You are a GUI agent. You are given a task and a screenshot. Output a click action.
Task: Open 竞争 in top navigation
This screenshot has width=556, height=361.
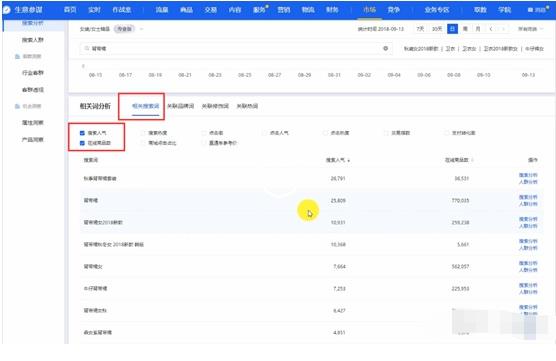tap(393, 10)
